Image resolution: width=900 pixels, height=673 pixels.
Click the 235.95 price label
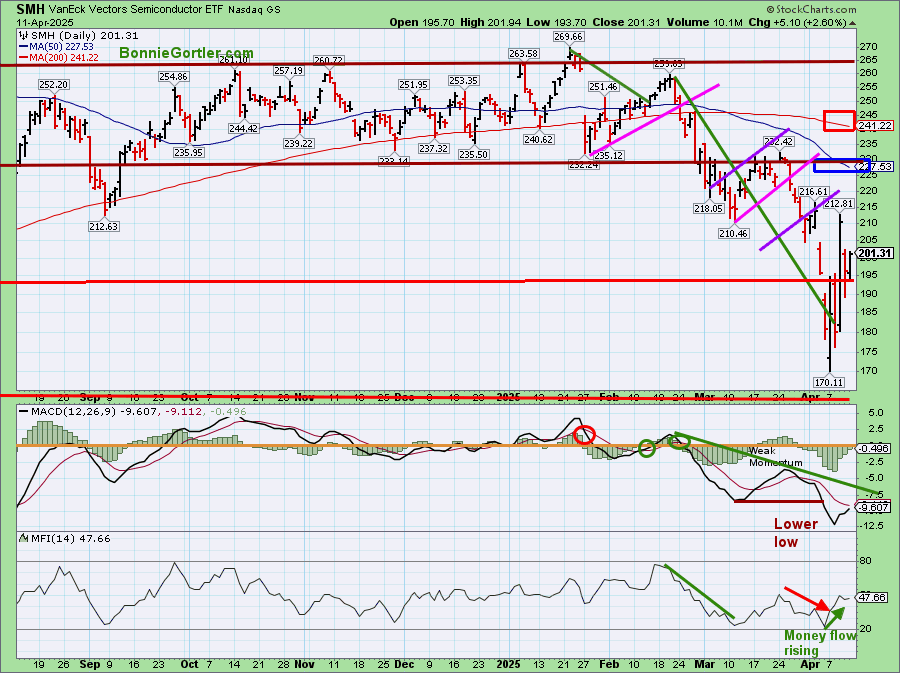188,153
